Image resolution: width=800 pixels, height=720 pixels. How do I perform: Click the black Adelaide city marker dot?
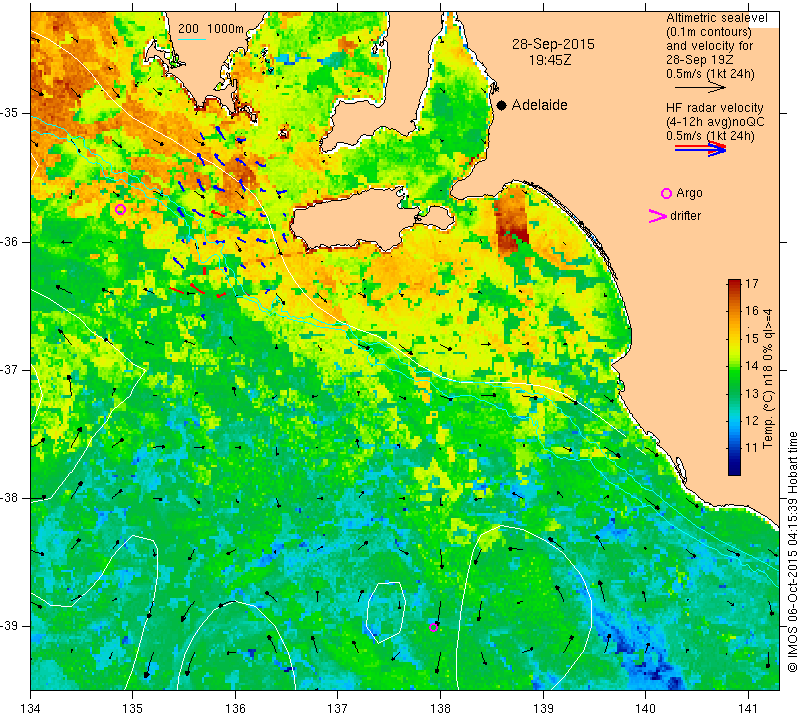pos(502,105)
